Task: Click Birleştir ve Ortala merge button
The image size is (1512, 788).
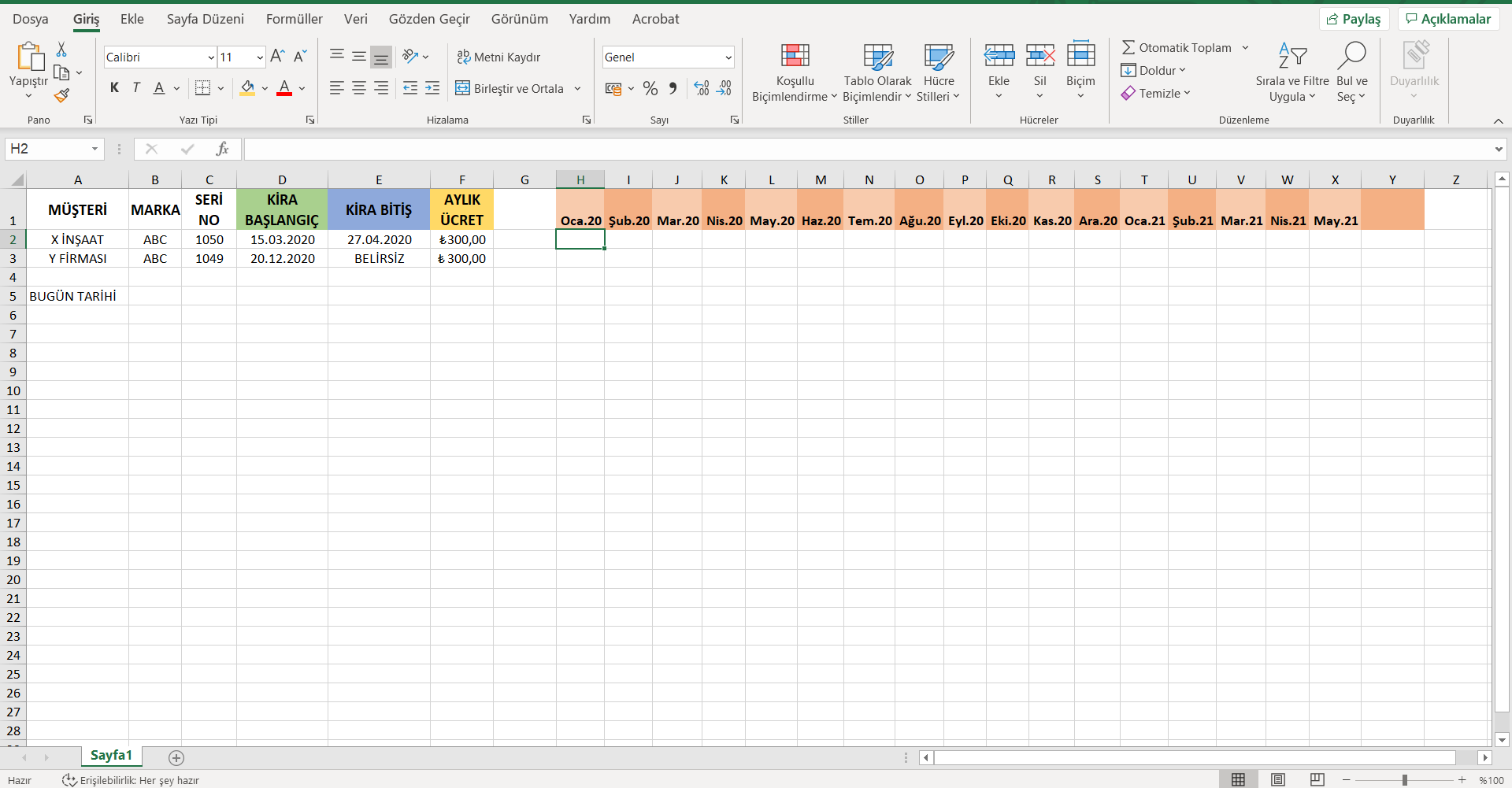Action: 510,88
